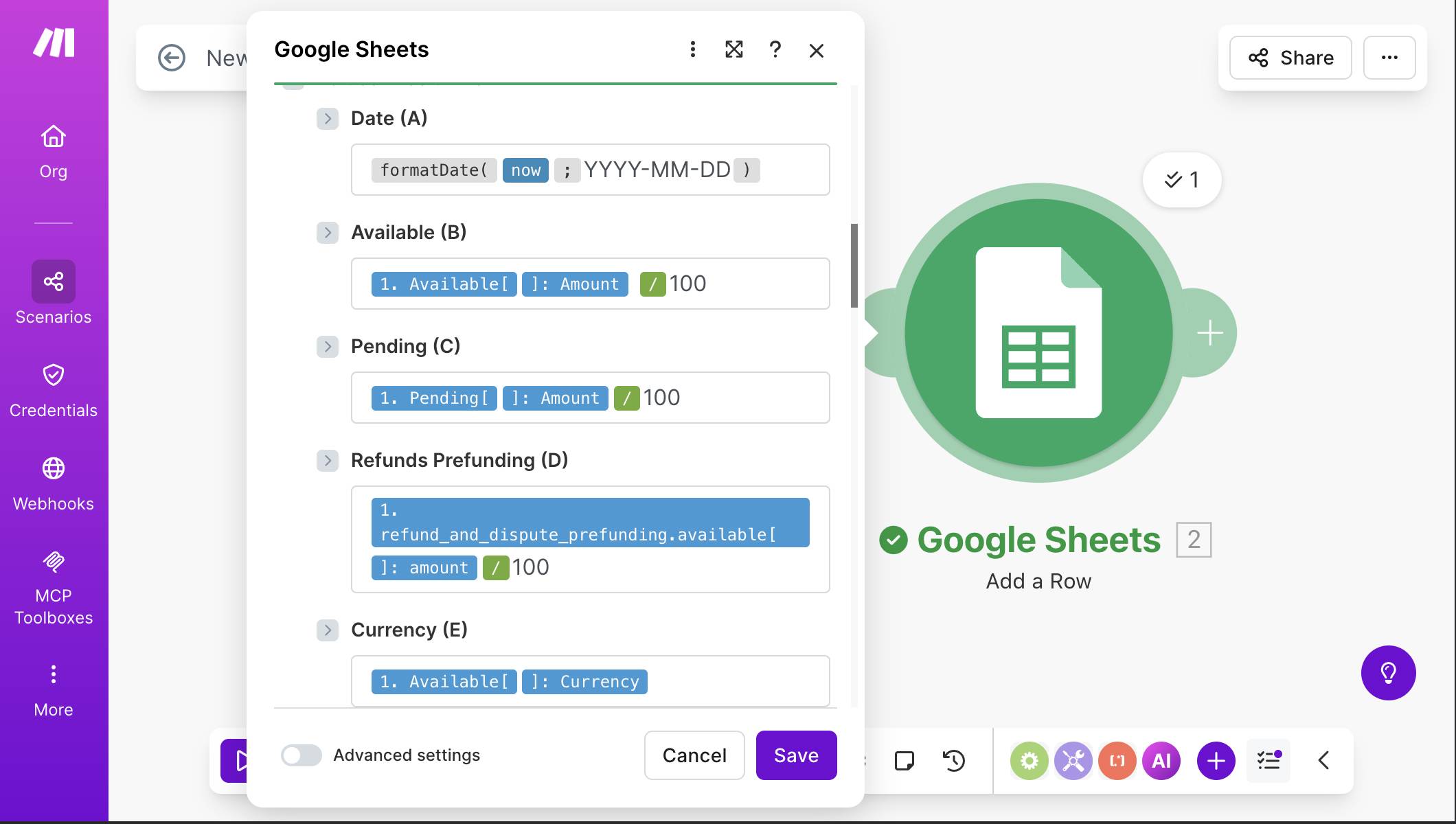
Task: Open help for the Google Sheets module
Action: pos(775,49)
